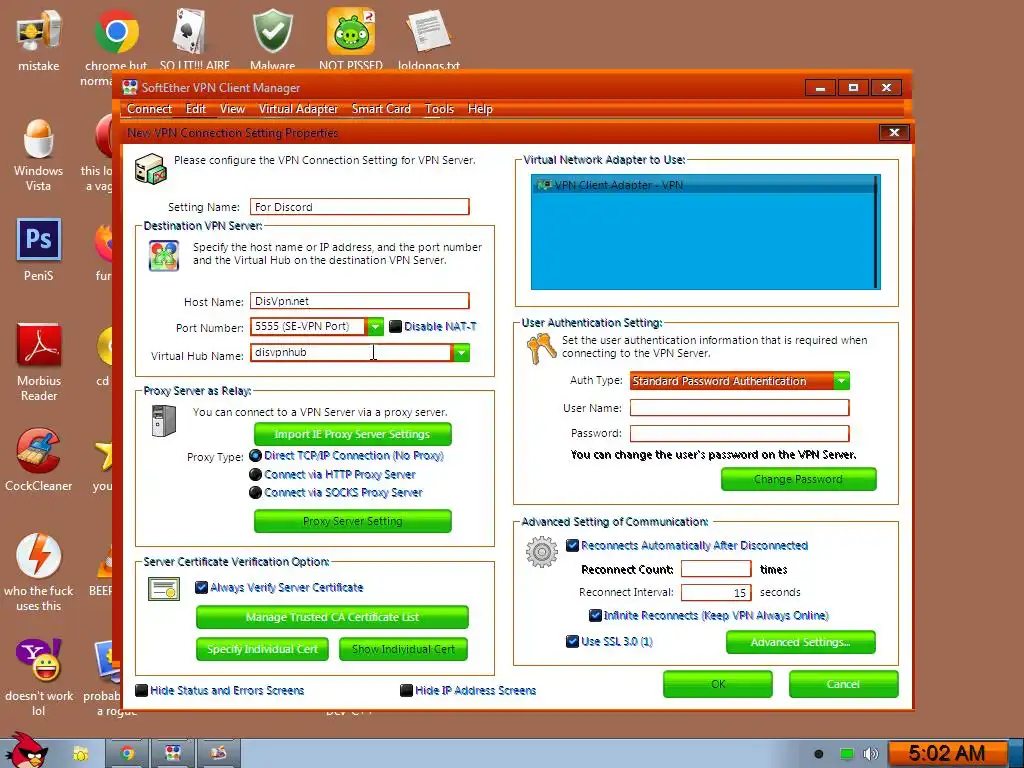Expand the Auth Type dropdown
This screenshot has height=768, width=1024.
pos(841,381)
